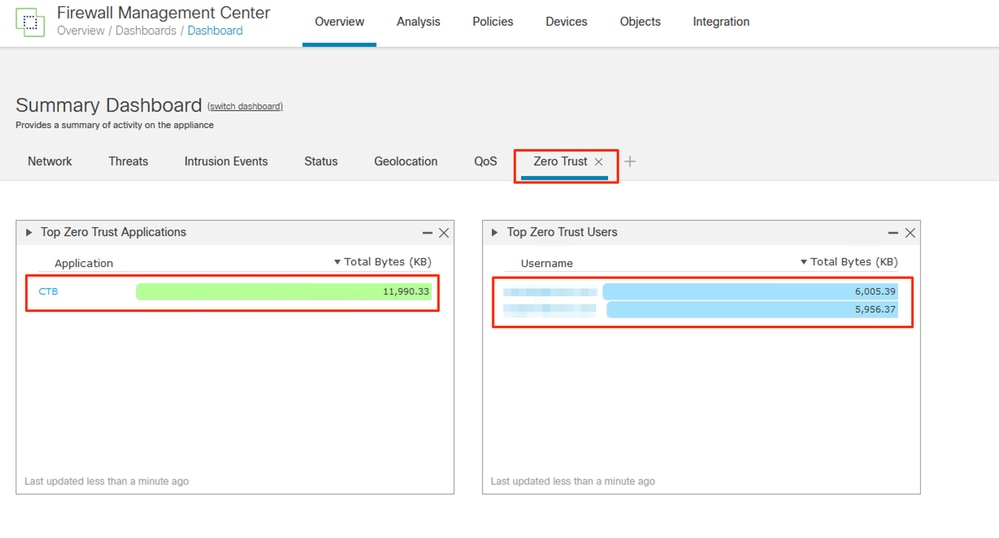Minimize the Top Zero Trust Users widget

pos(893,233)
